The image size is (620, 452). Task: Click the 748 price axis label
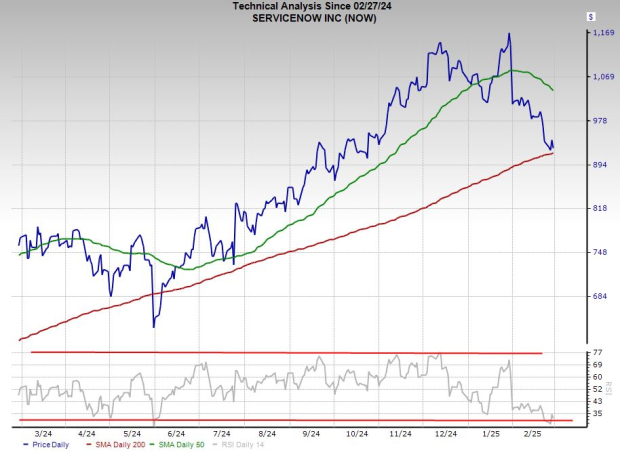[600, 252]
